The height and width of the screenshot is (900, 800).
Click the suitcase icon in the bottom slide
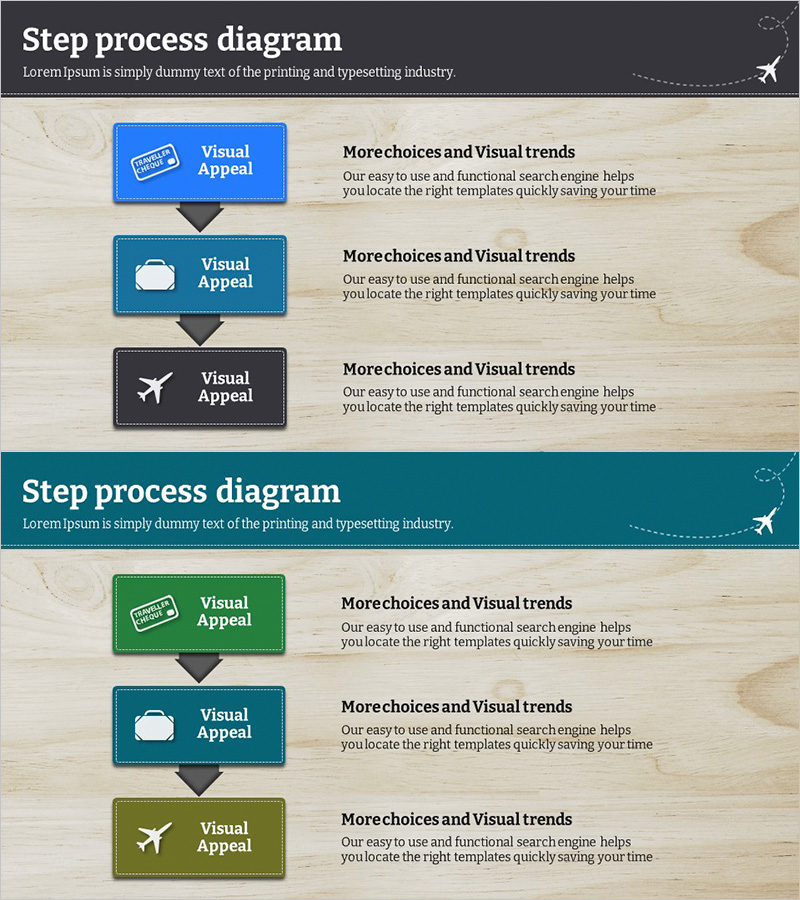(154, 726)
